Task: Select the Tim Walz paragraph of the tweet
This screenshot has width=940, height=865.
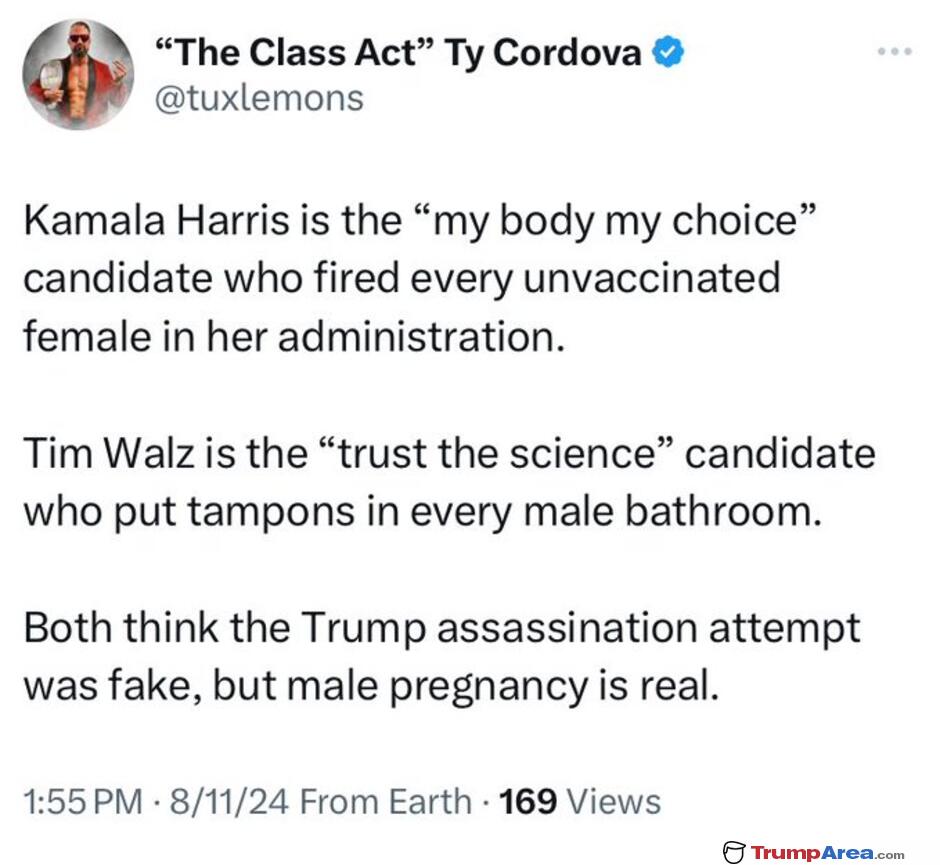Action: [x=450, y=483]
